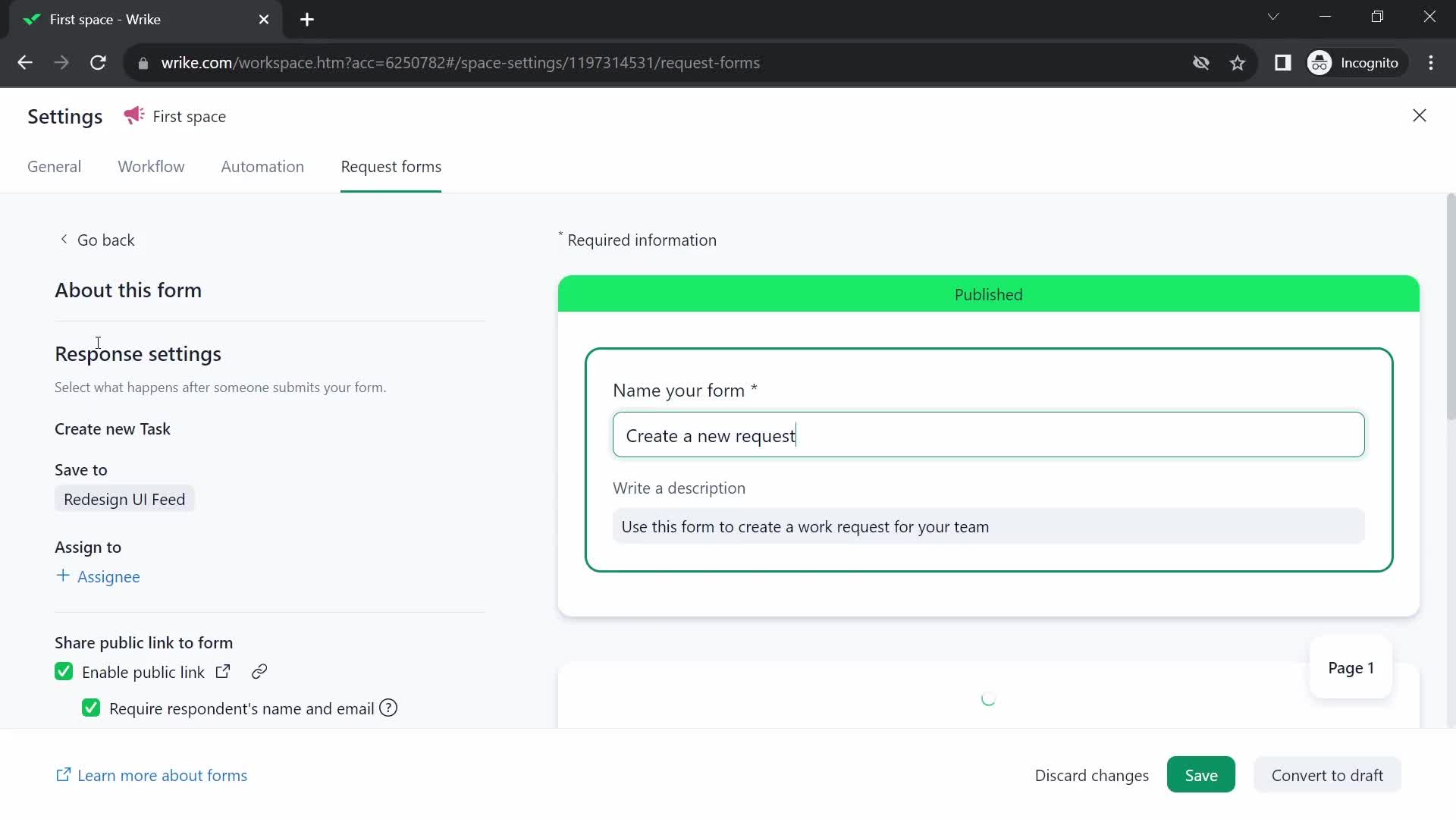Click the Request forms tab
Viewport: 1456px width, 819px height.
[x=391, y=167]
